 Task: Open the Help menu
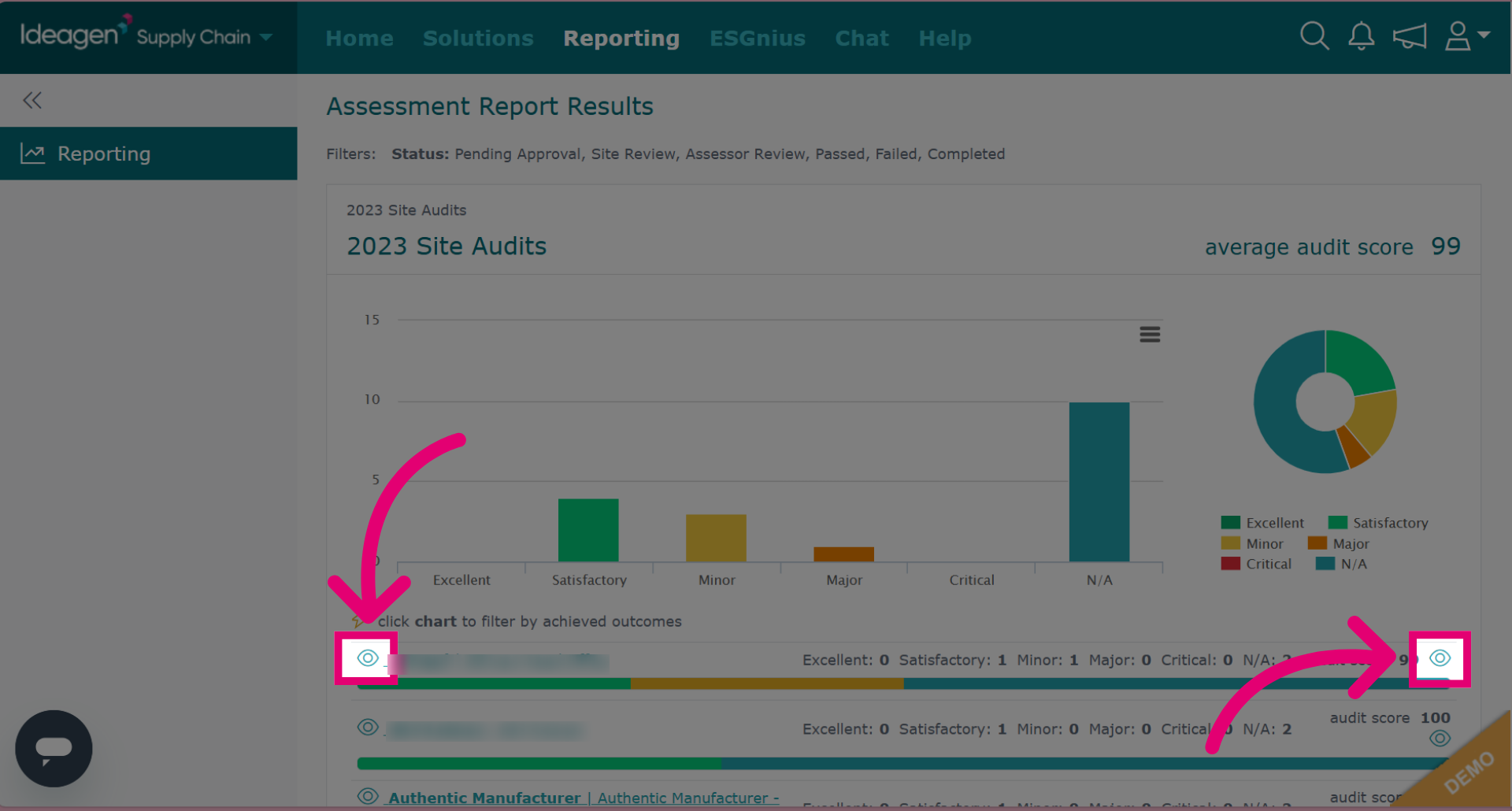click(x=945, y=38)
